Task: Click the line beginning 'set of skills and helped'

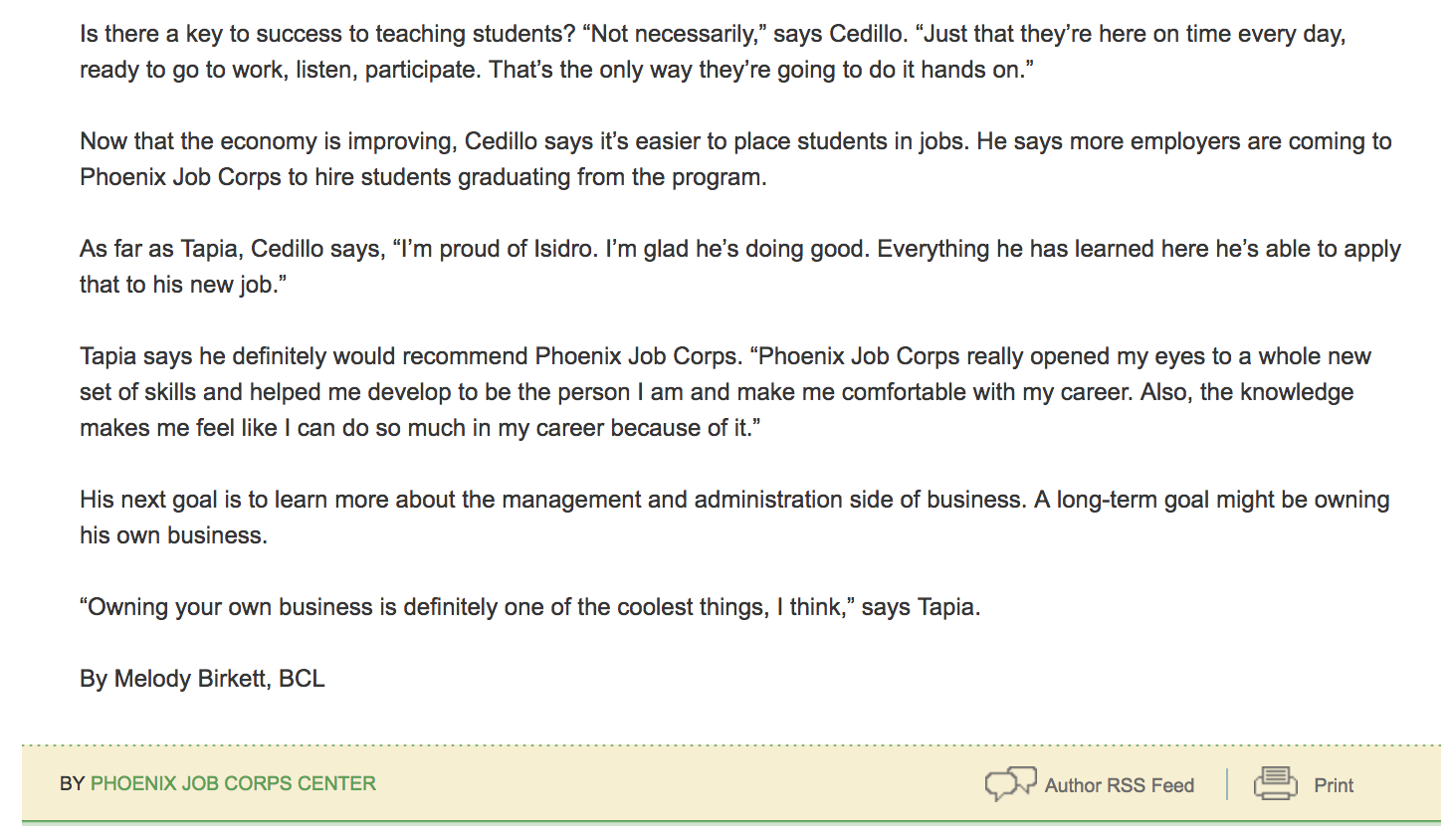Action: coord(717,392)
